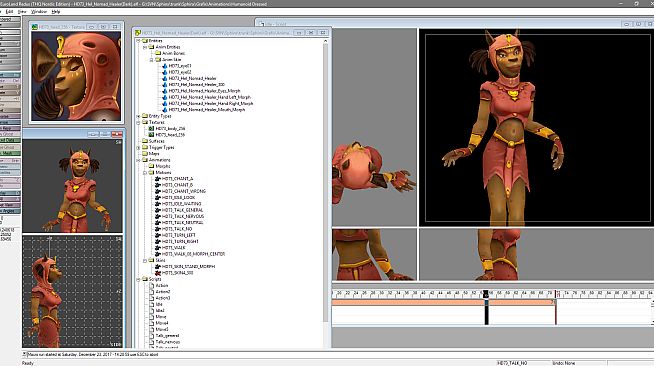Viewport: 654px width, 366px height.
Task: Open the Action2 script document icon
Action: pos(151,292)
